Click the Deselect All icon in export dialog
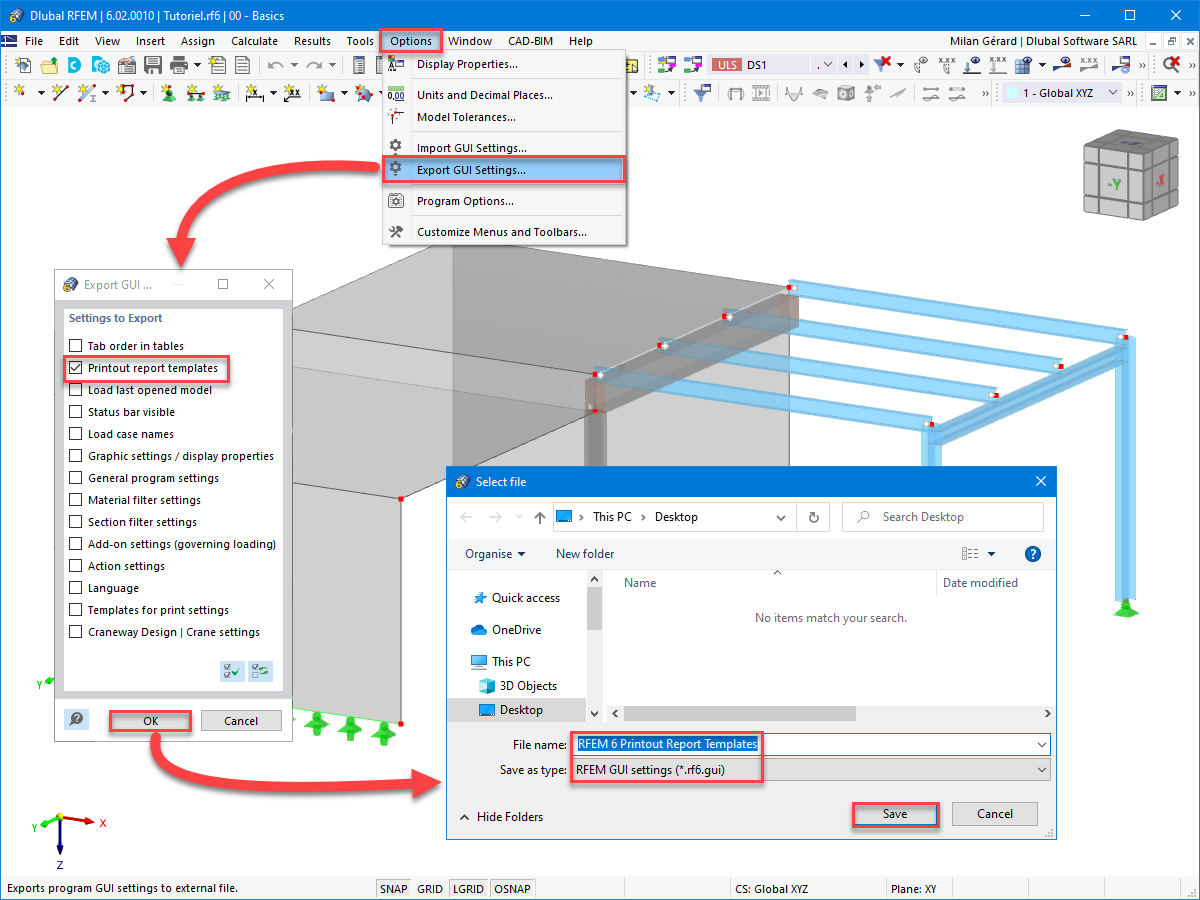This screenshot has height=900, width=1200. click(260, 671)
